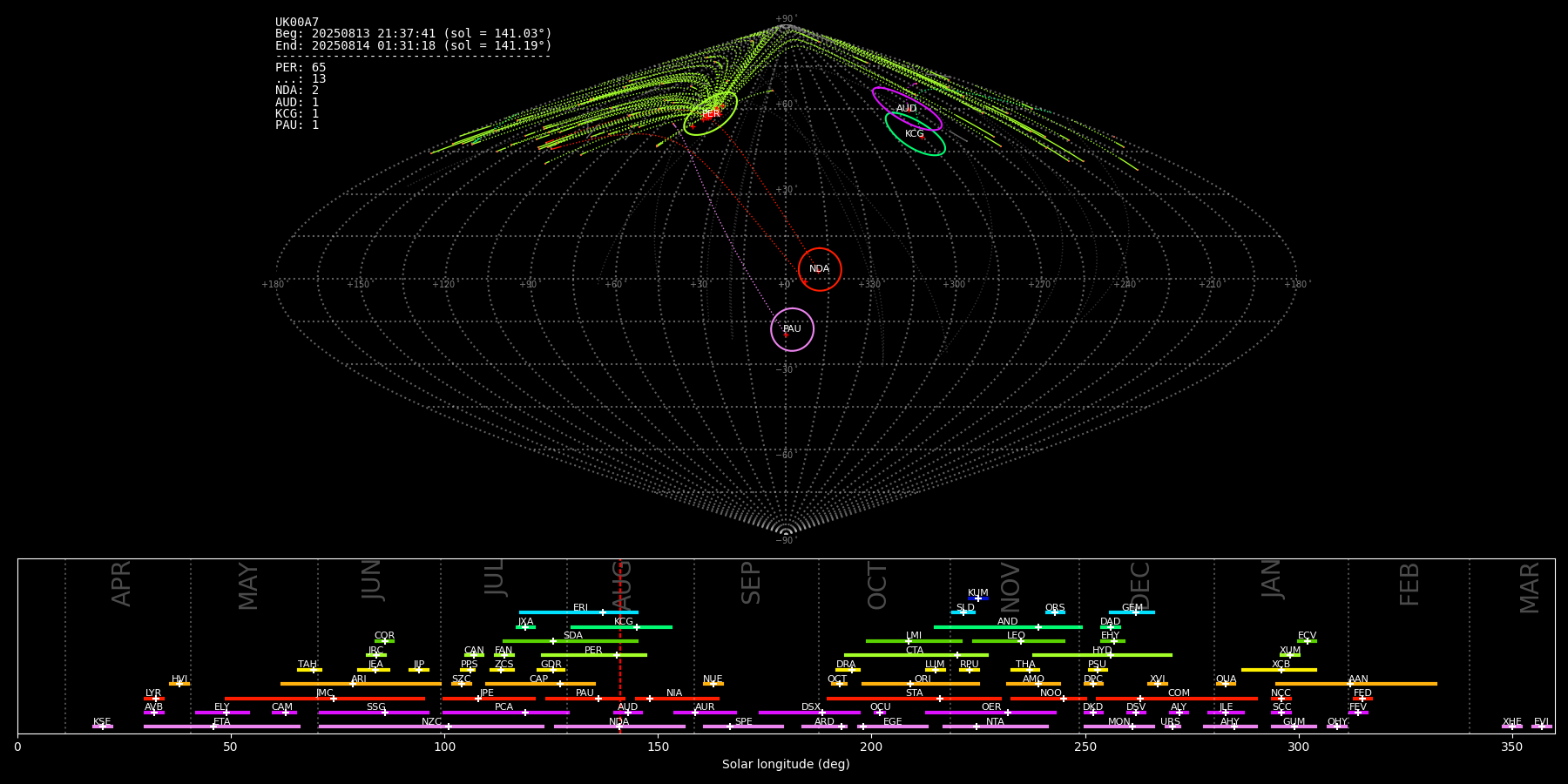Click the 300 tick on the solar longitude axis
The width and height of the screenshot is (1568, 784).
(x=1298, y=747)
